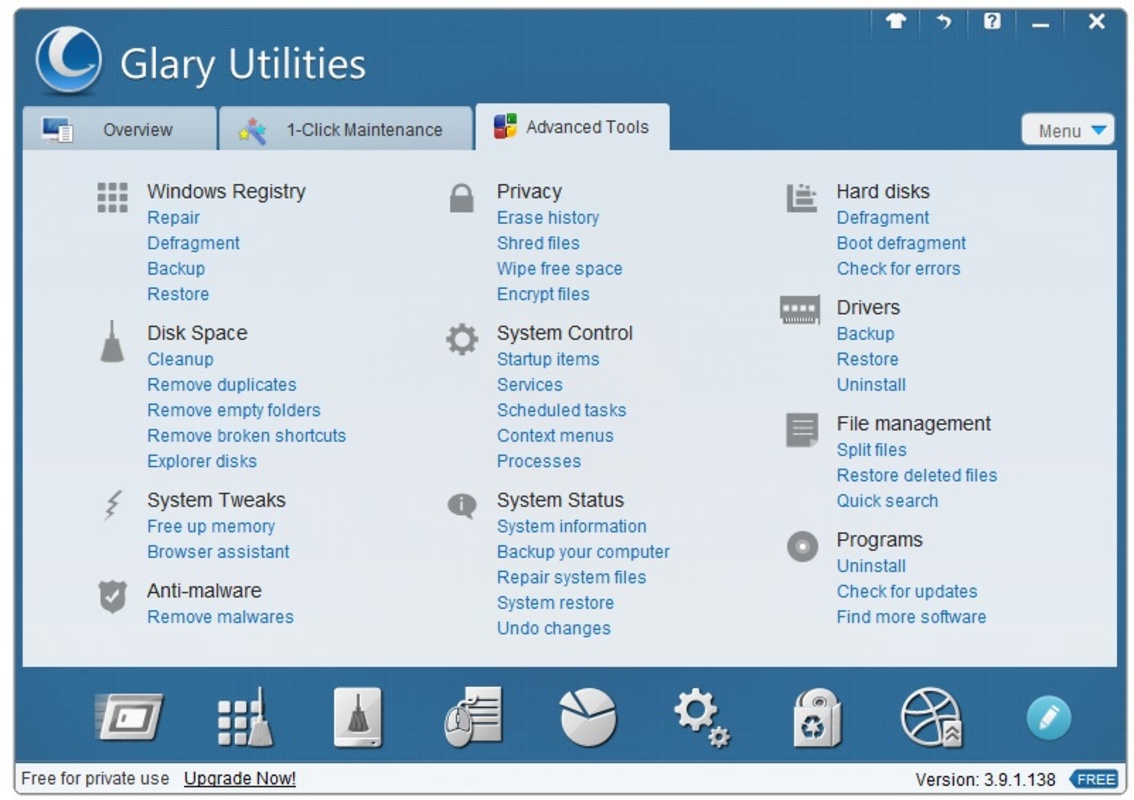Click the Upgrade Now! link

[x=240, y=778]
